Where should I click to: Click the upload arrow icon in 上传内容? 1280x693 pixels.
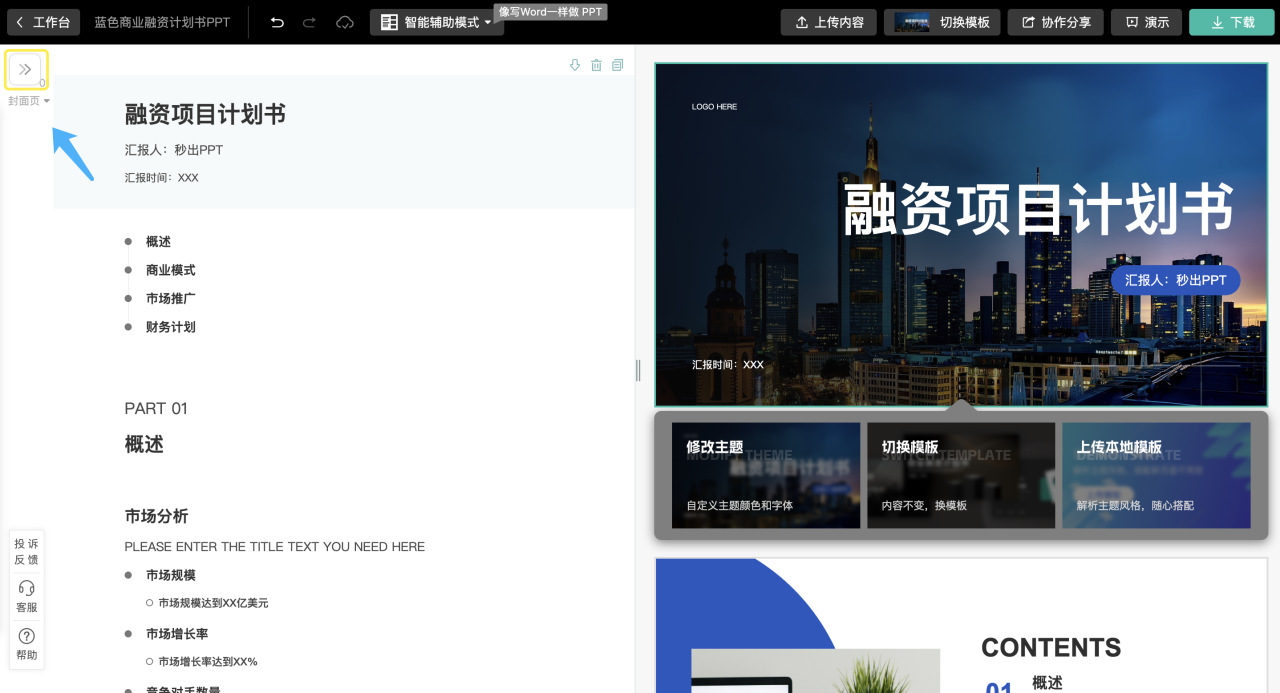pyautogui.click(x=802, y=22)
